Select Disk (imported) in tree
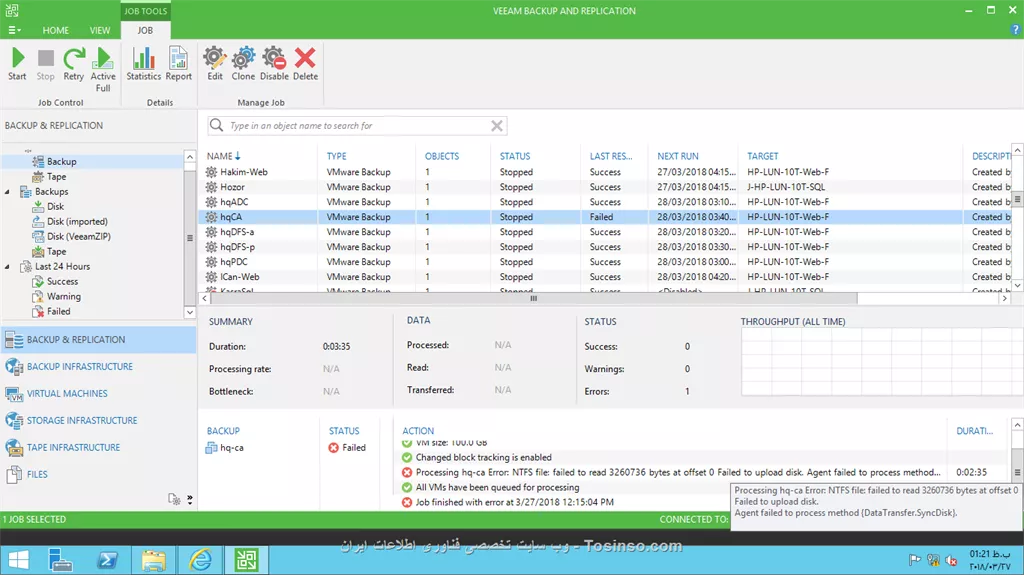Viewport: 1024px width, 575px height. click(77, 222)
